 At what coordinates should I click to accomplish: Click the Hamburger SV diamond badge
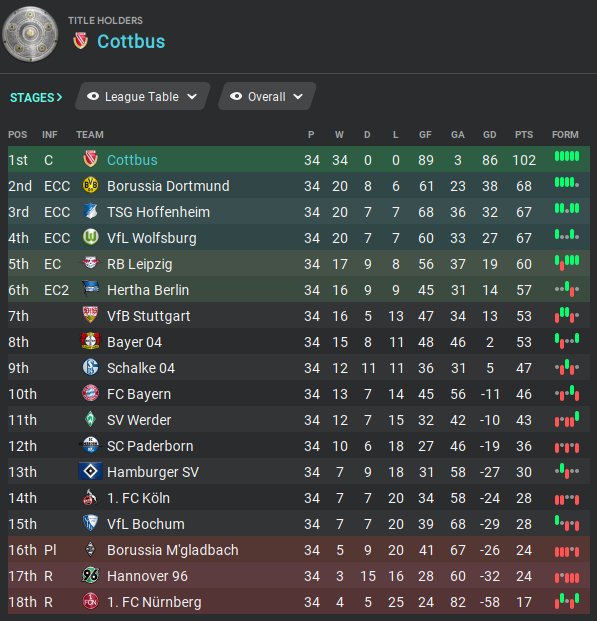tap(90, 471)
